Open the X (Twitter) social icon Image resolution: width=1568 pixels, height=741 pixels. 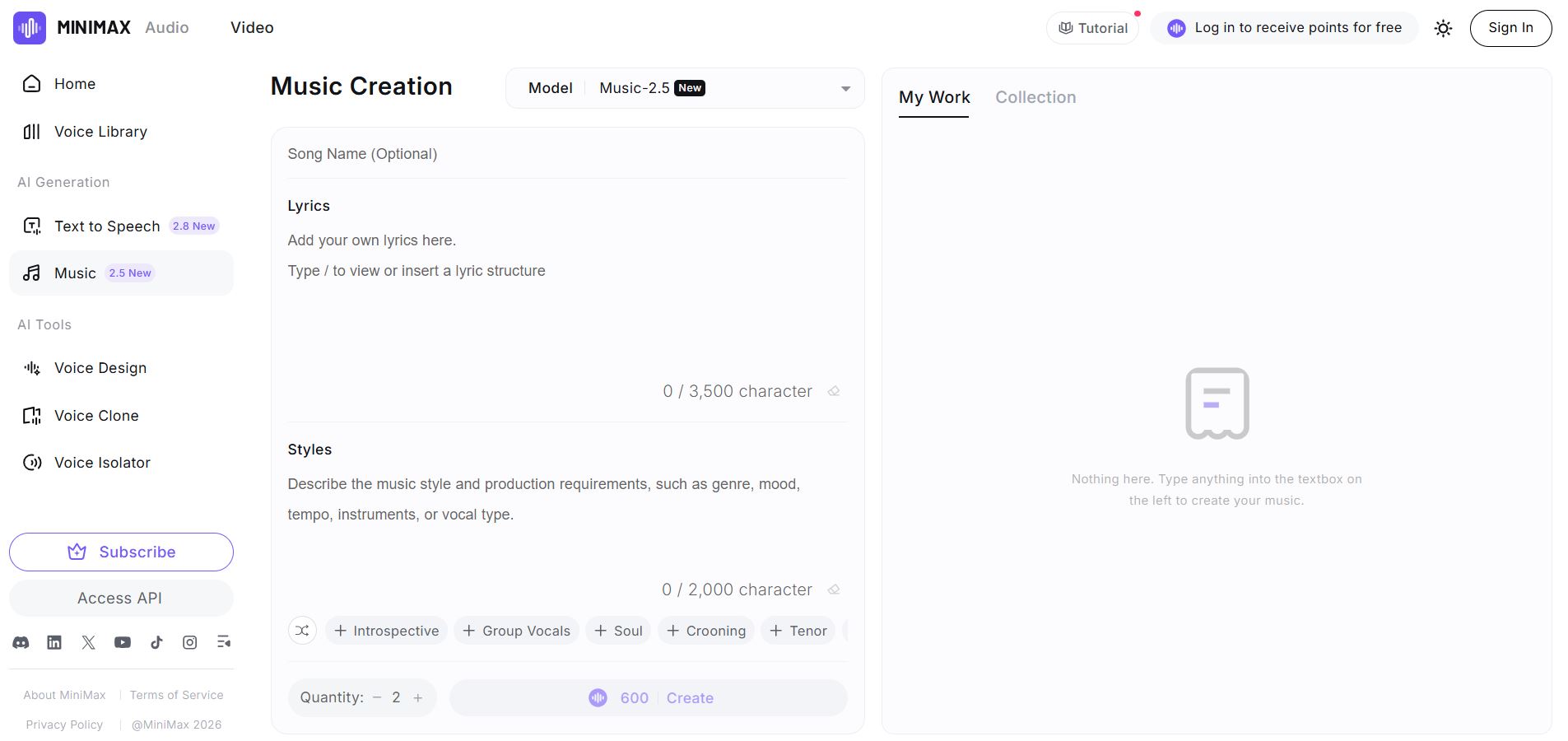click(x=89, y=642)
